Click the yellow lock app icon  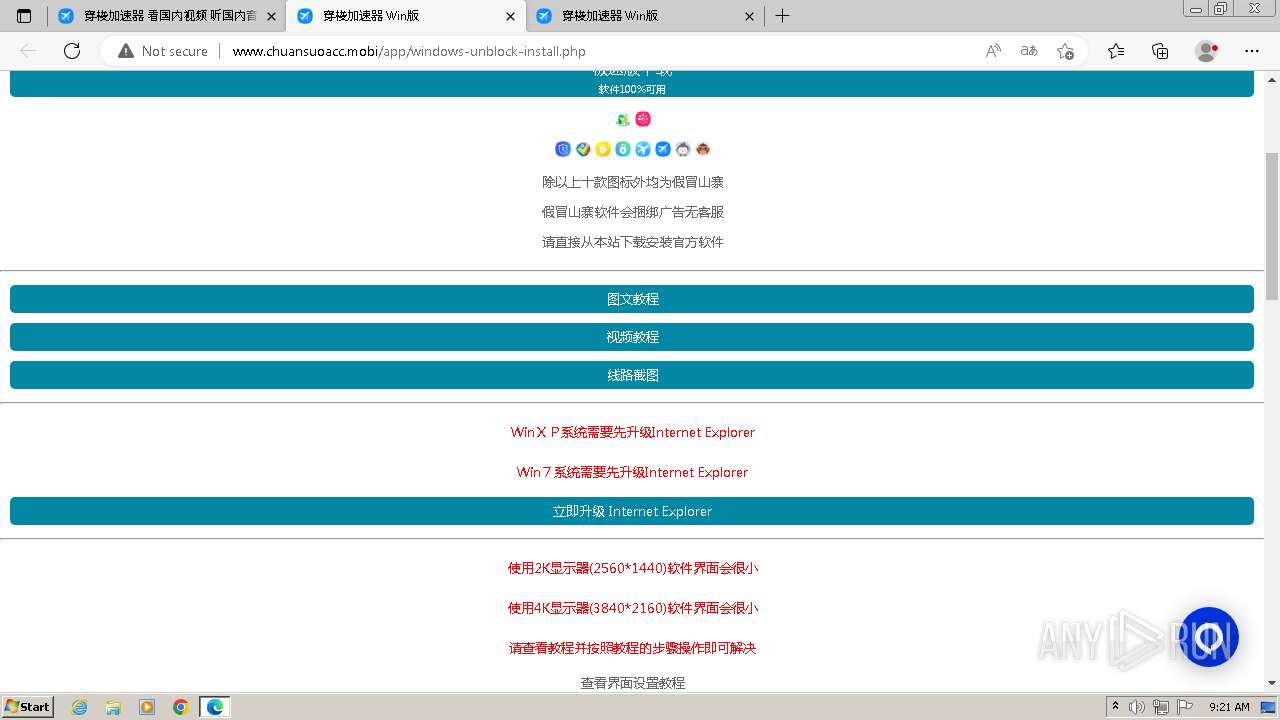click(x=603, y=149)
